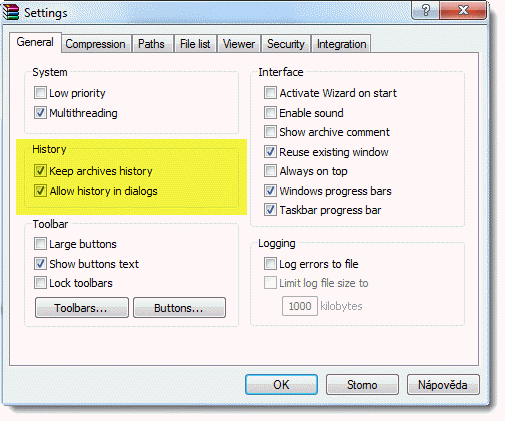Click the WinRAR books icon in title bar

pyautogui.click(x=11, y=12)
